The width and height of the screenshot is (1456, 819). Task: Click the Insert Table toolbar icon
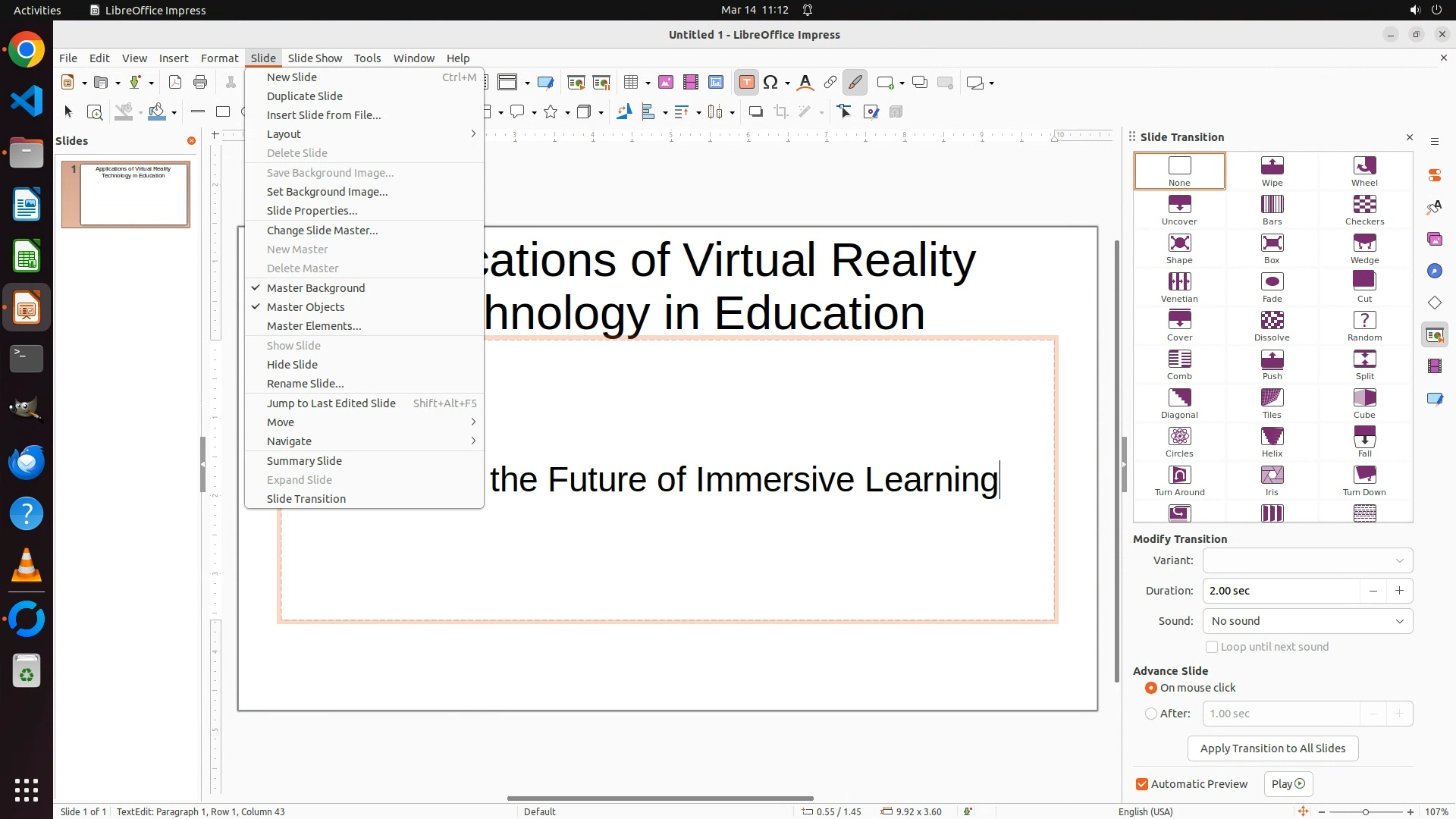pyautogui.click(x=631, y=83)
